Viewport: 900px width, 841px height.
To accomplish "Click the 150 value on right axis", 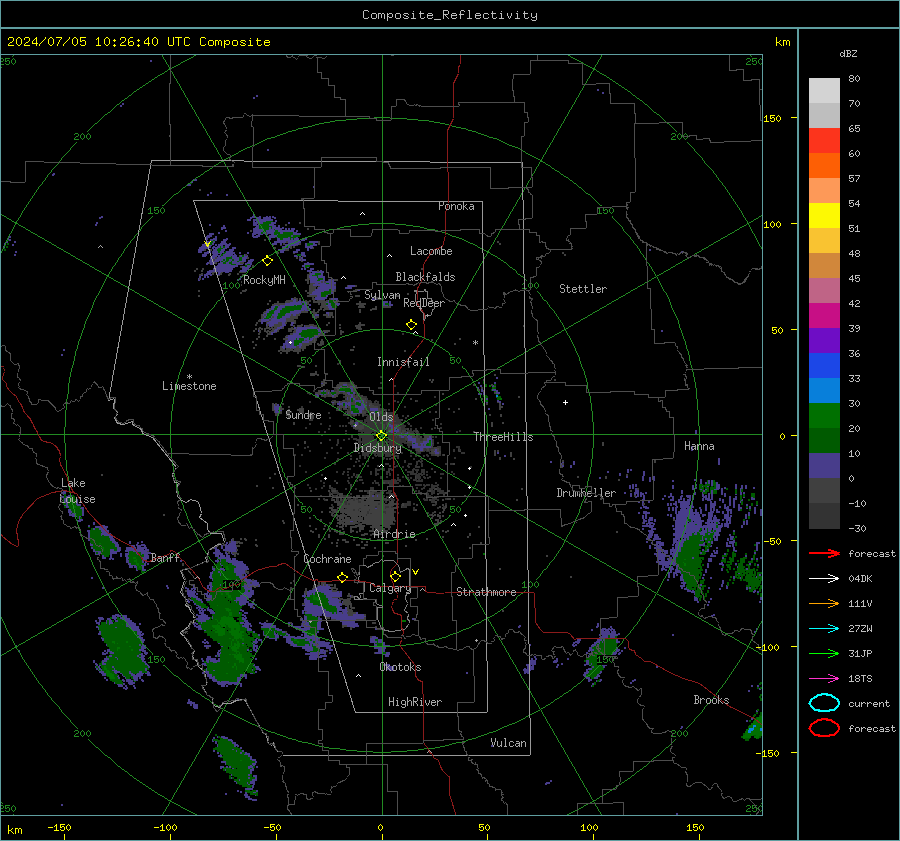I will [x=772, y=118].
